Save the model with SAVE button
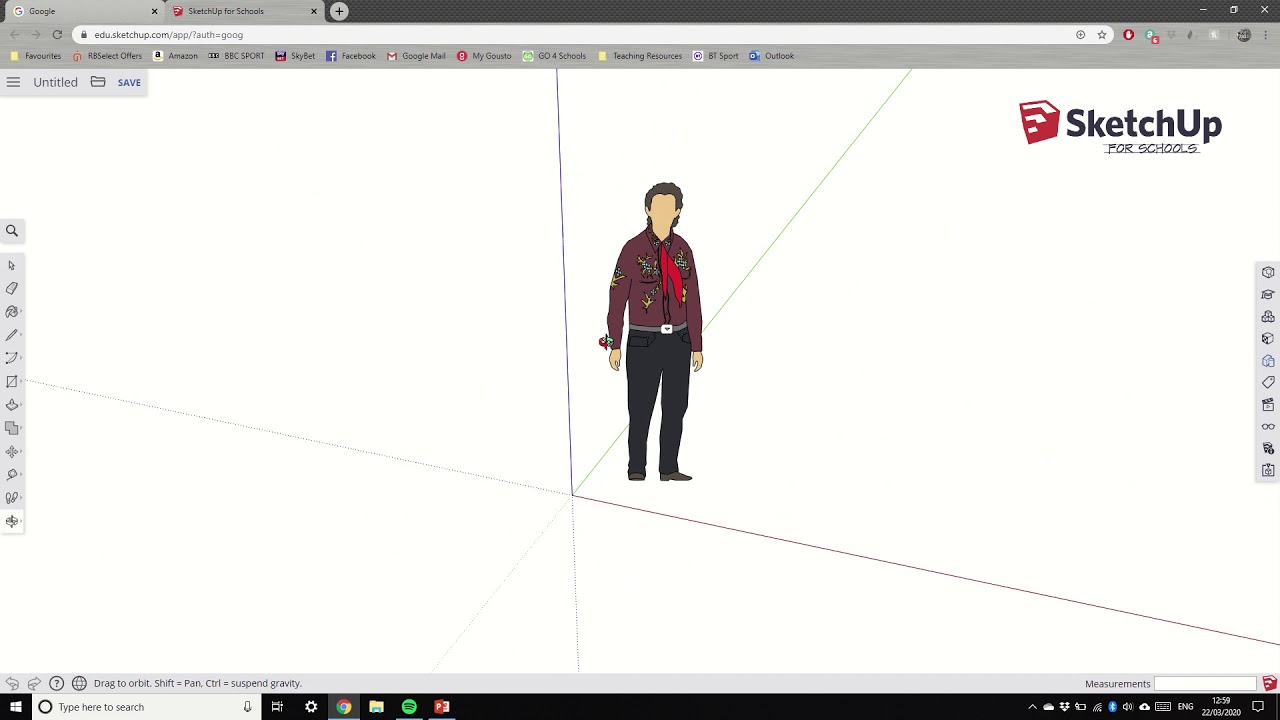This screenshot has width=1280, height=720. point(129,83)
